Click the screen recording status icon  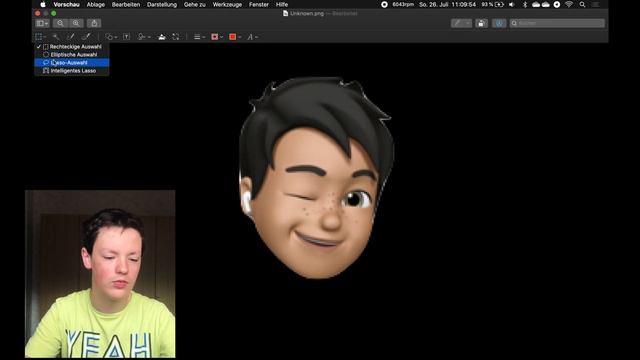tap(384, 4)
